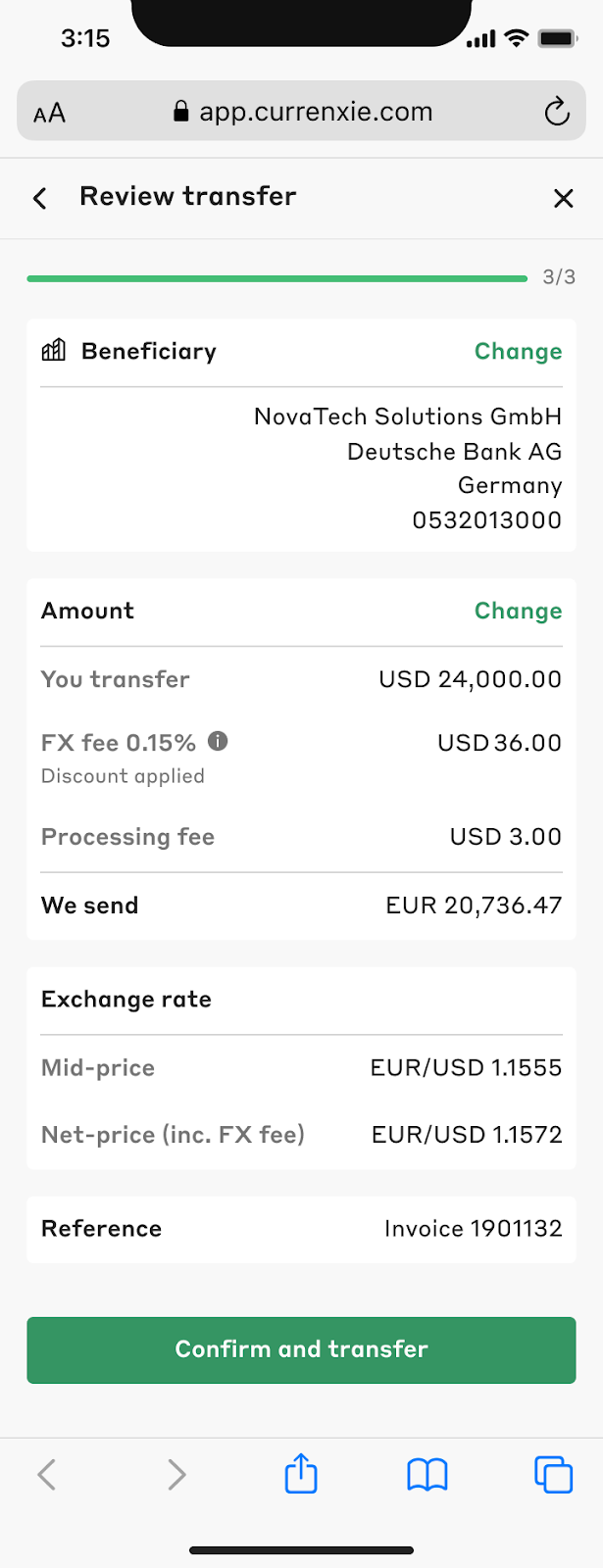This screenshot has height=1568, width=603.
Task: Tap the Net-price EUR/USD 1.1572 rate
Action: [x=466, y=1134]
